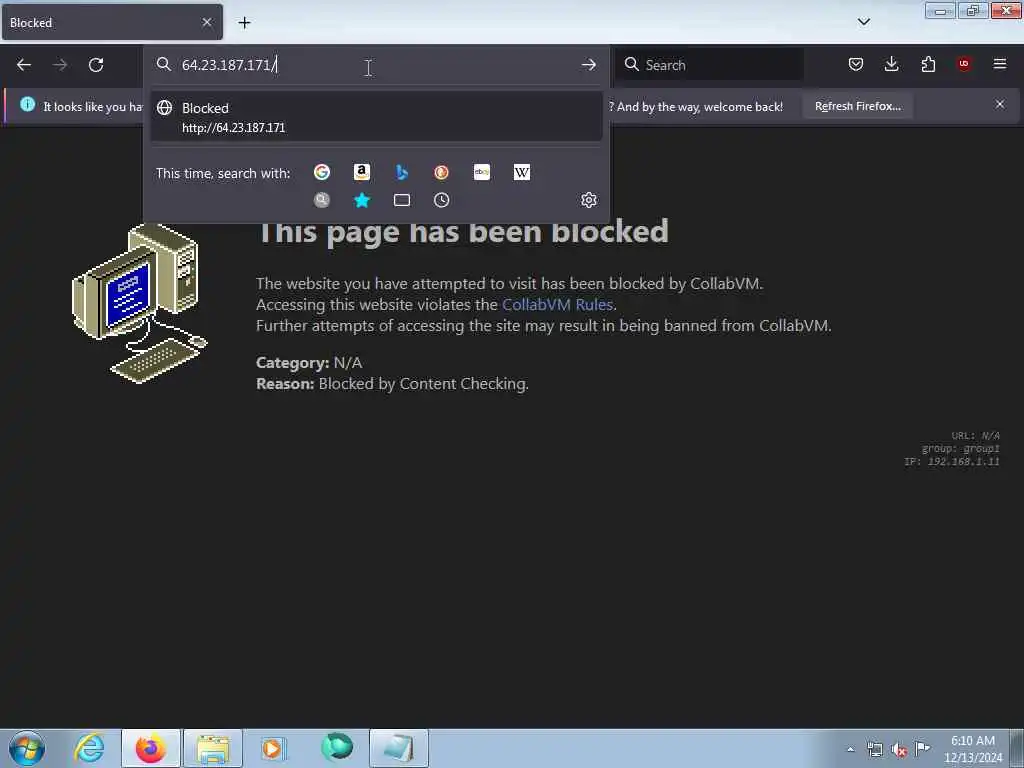Open the list all tabs dropdown
The image size is (1024, 768).
click(864, 22)
